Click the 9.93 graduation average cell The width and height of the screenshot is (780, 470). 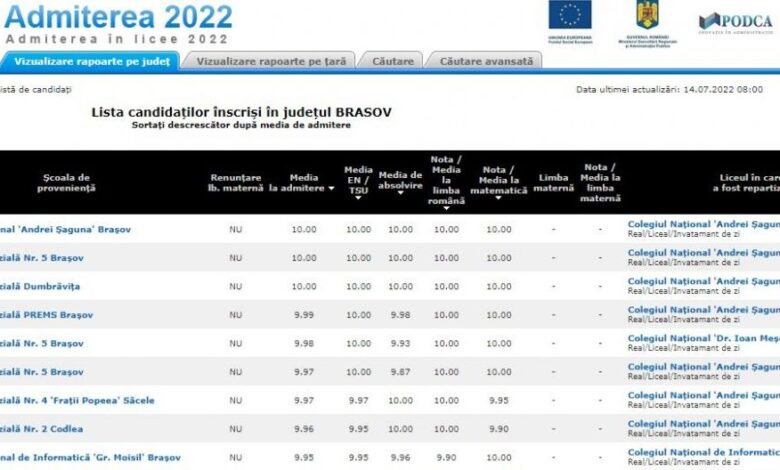400,343
